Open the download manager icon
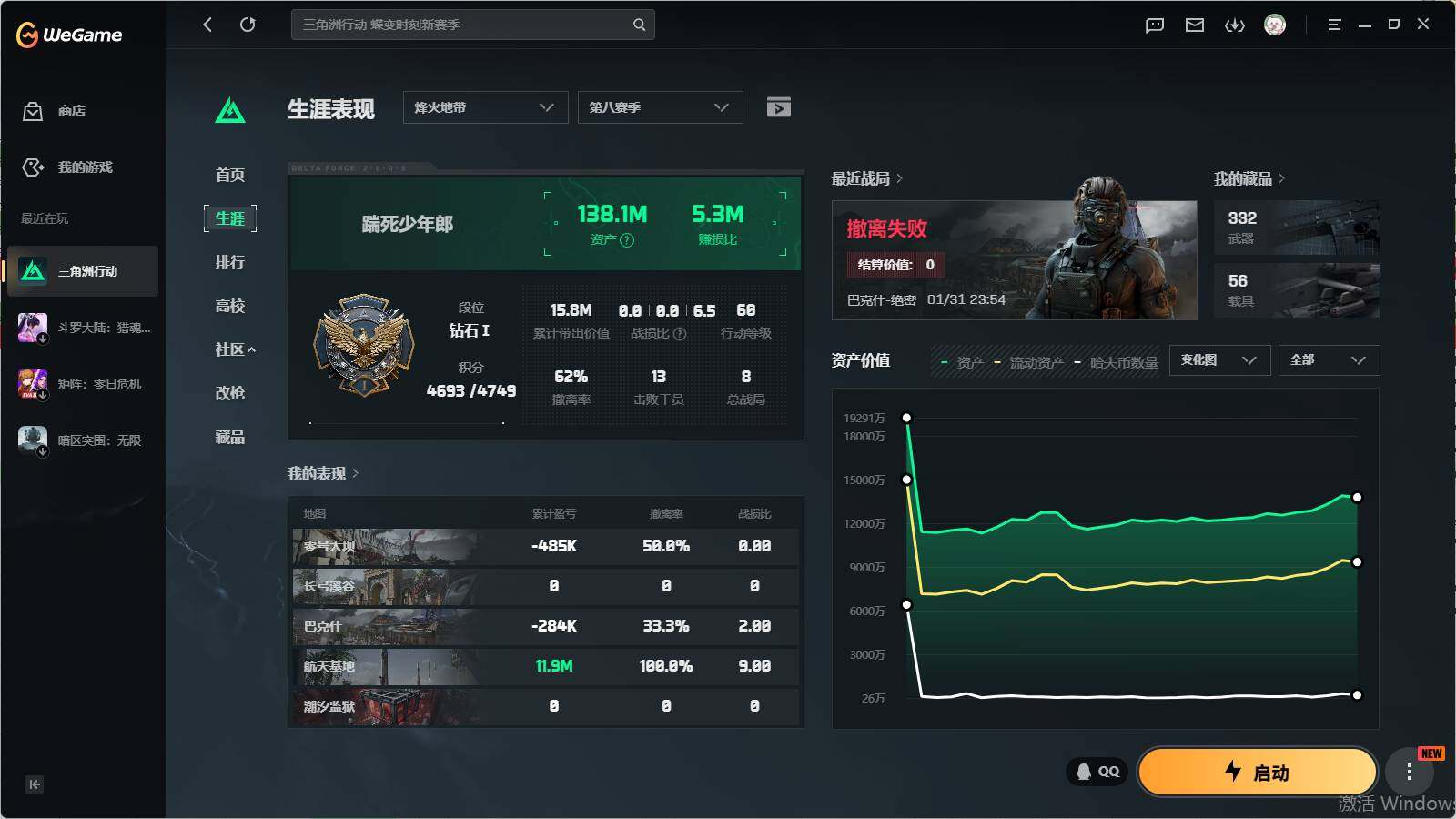The width and height of the screenshot is (1456, 819). tap(1235, 25)
